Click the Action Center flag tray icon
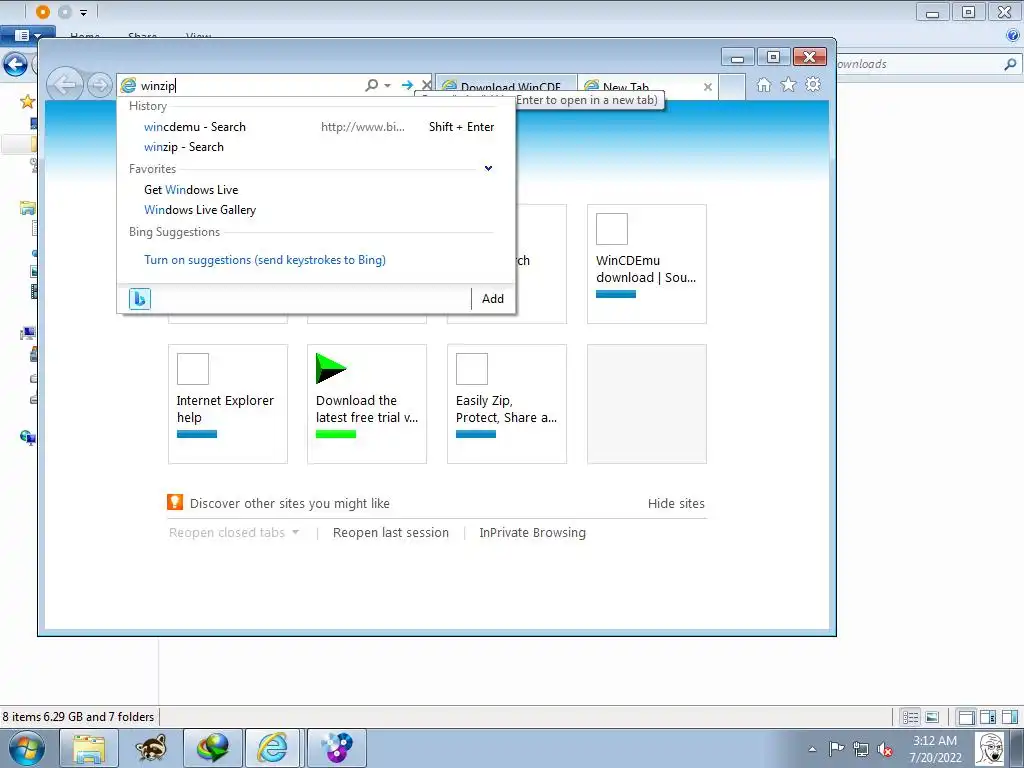Image resolution: width=1024 pixels, height=768 pixels. tap(836, 749)
